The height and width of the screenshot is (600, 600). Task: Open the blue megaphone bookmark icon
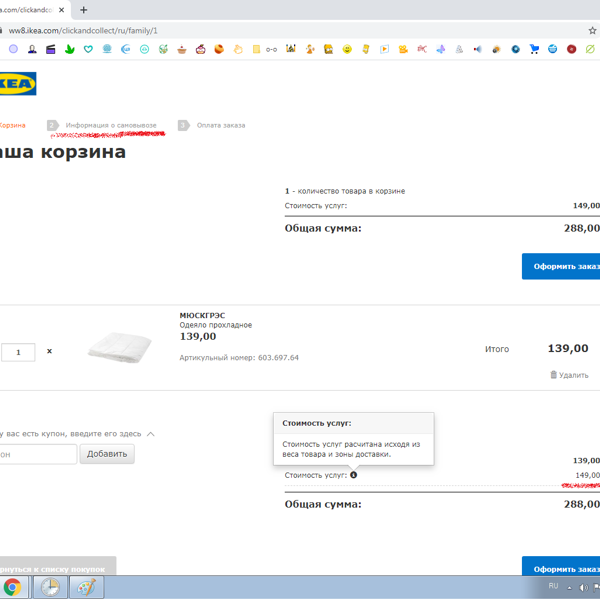[478, 49]
